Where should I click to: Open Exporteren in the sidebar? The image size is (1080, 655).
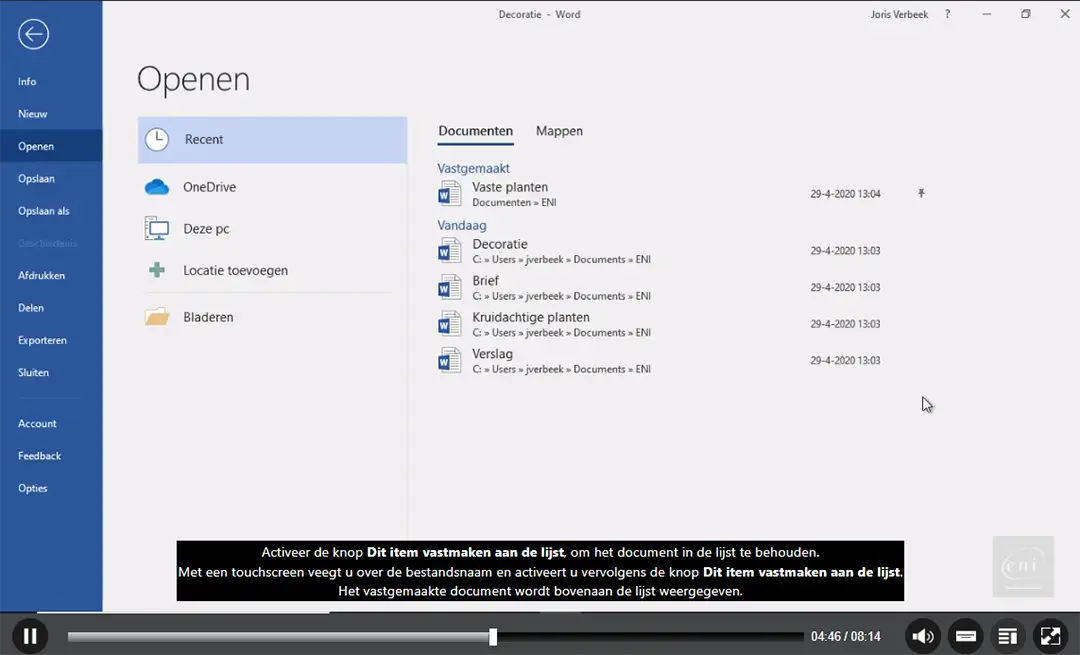point(51,340)
